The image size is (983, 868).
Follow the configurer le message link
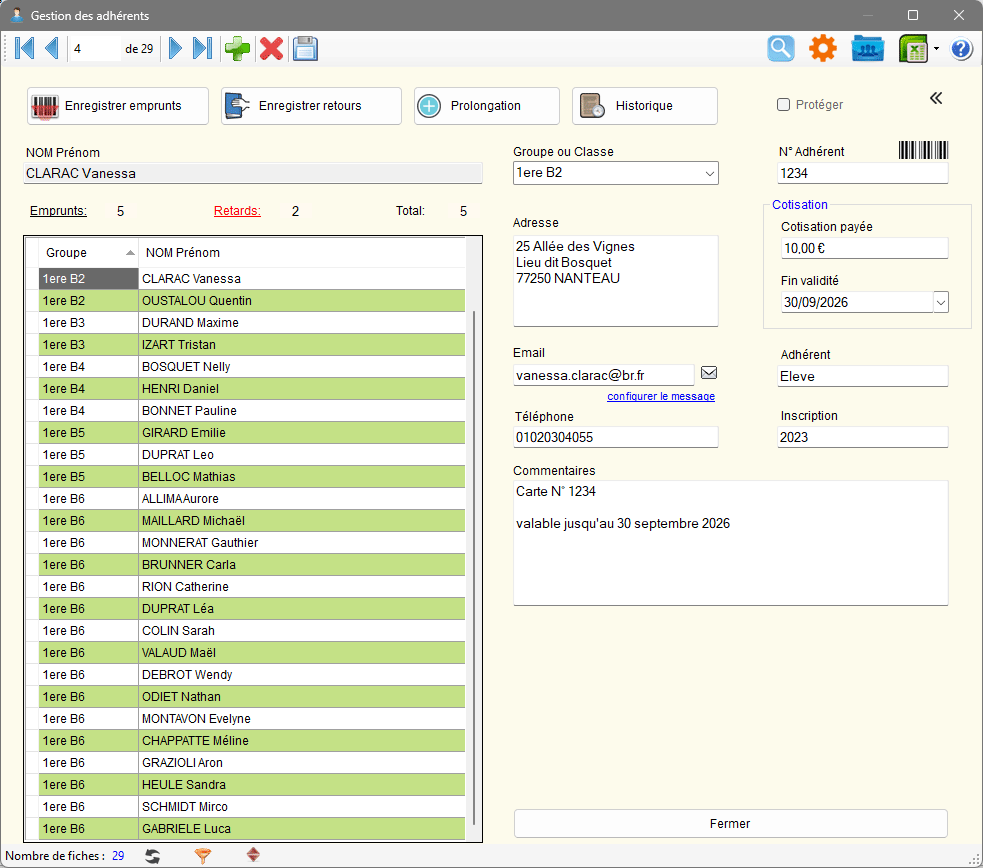point(661,396)
